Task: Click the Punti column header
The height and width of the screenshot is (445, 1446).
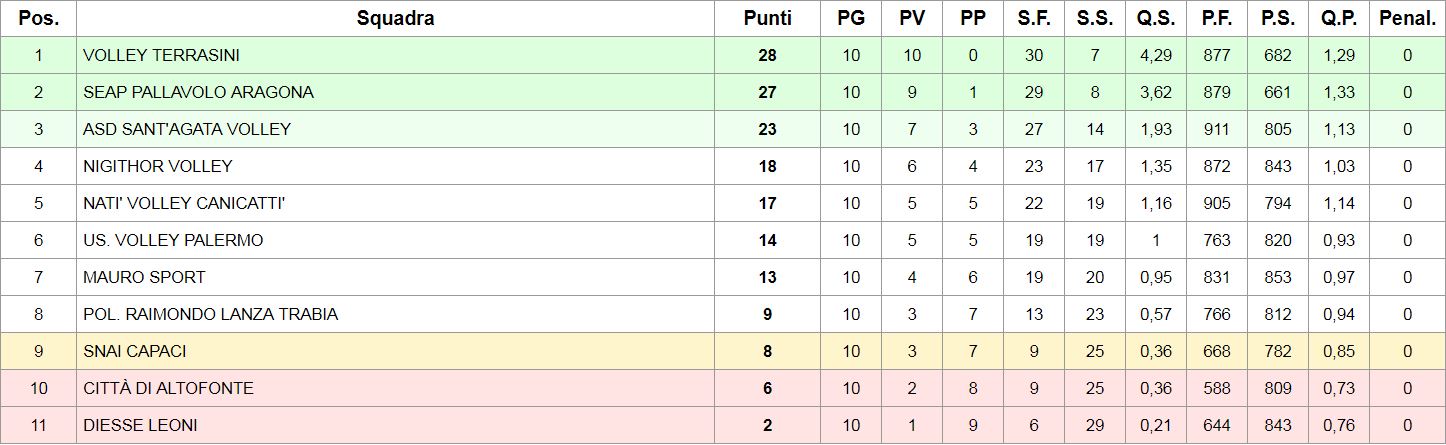Action: tap(767, 18)
